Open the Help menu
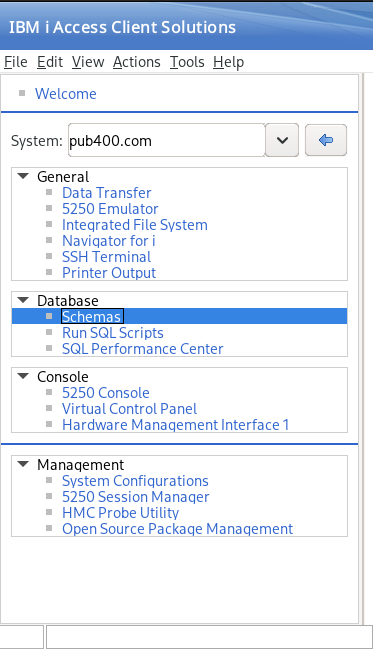The image size is (373, 650). [228, 62]
